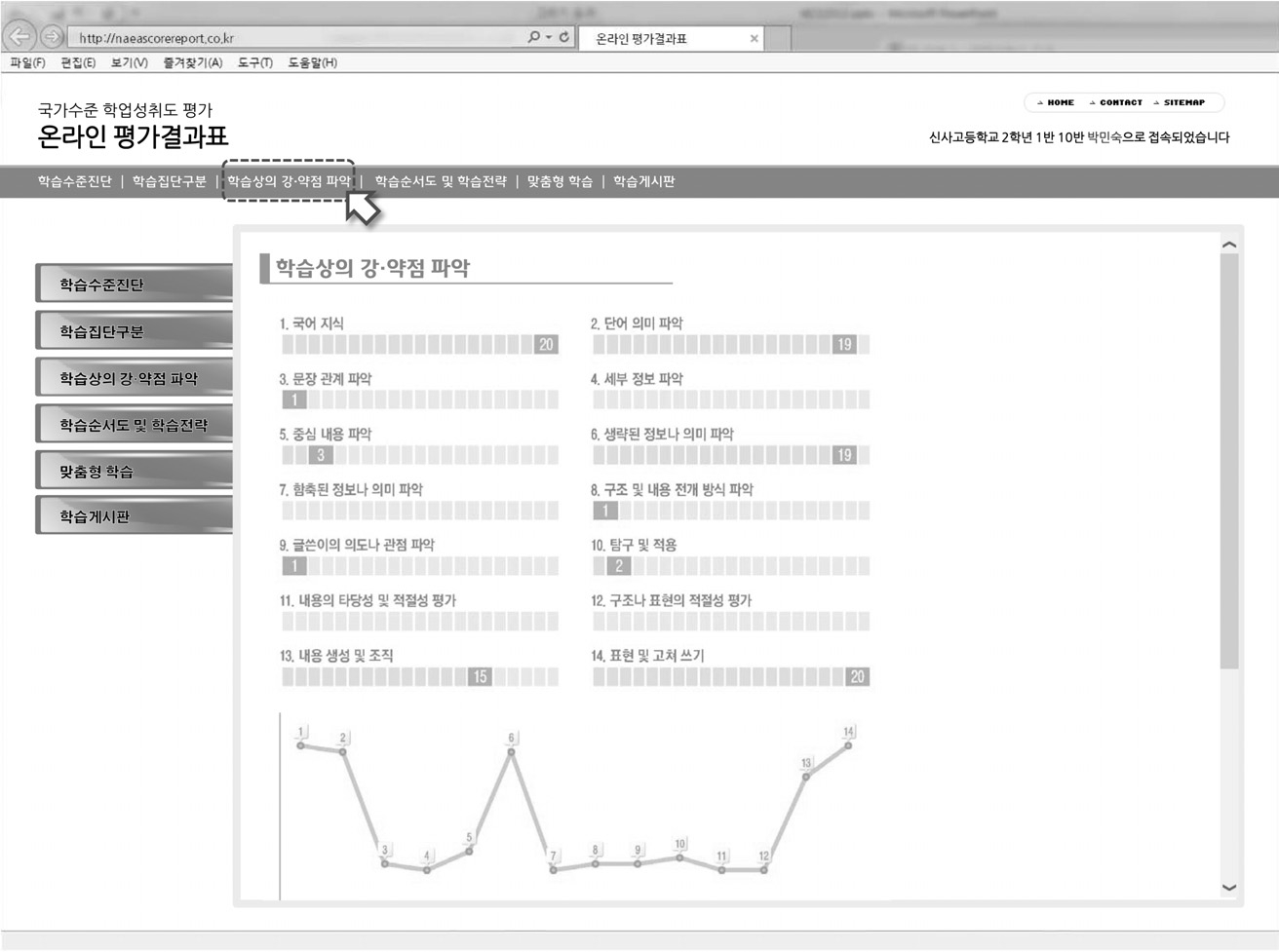Click graph point 9 on line chart

coord(638,863)
